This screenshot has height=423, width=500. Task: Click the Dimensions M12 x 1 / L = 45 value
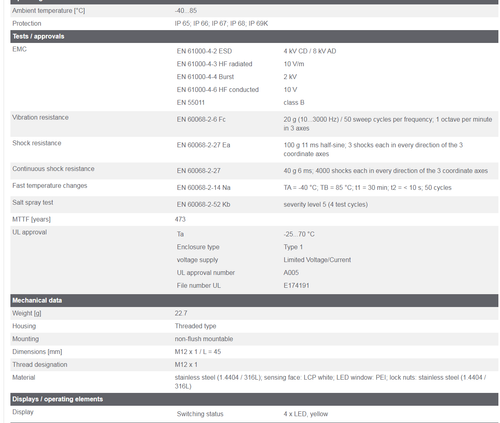(198, 352)
